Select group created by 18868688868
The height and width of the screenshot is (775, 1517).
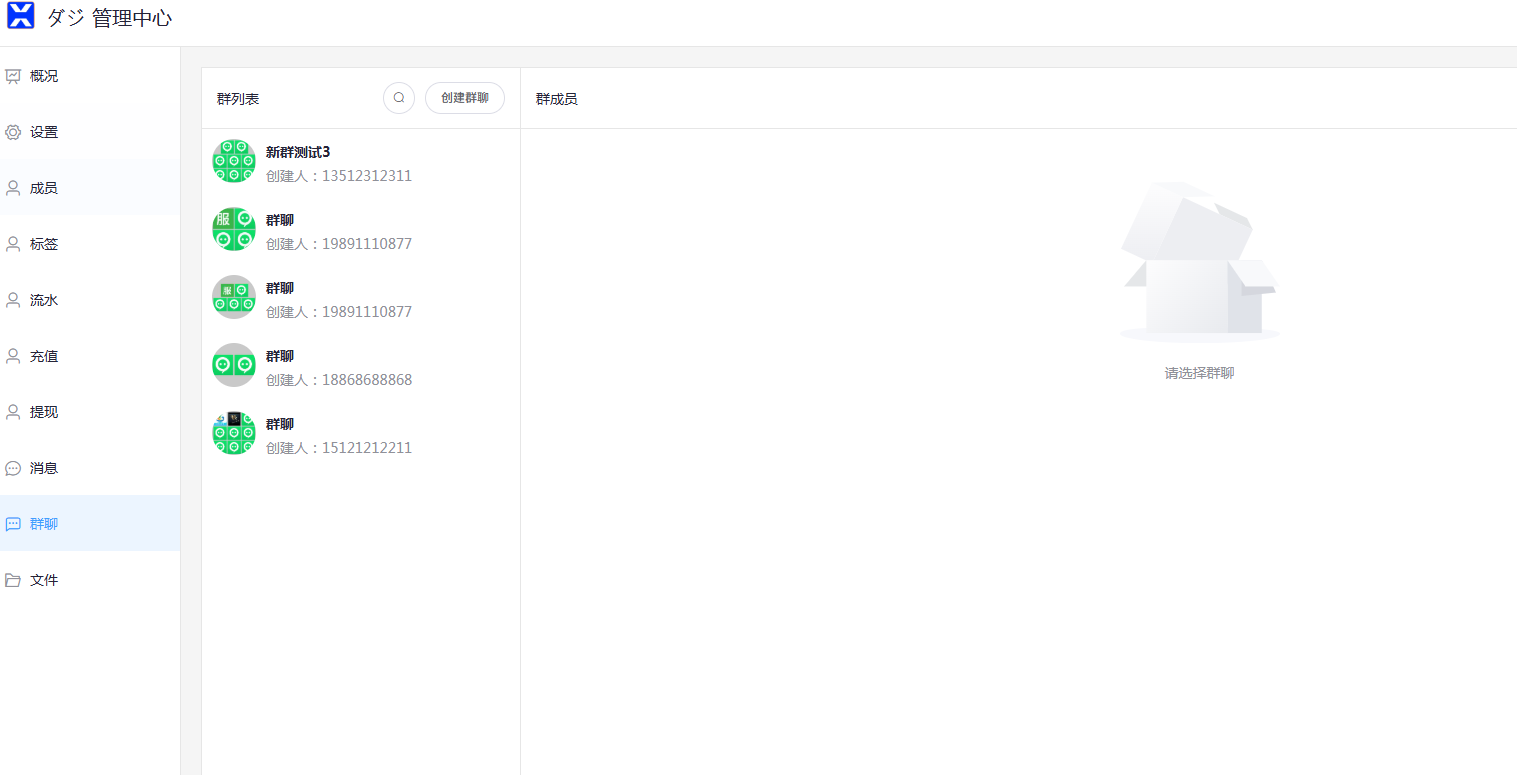point(338,367)
